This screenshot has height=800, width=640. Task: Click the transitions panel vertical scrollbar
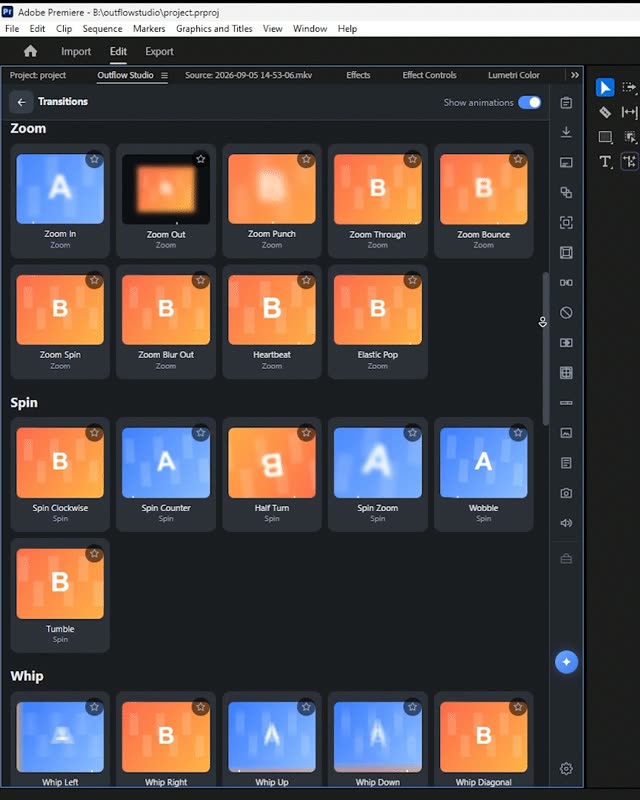pyautogui.click(x=546, y=348)
